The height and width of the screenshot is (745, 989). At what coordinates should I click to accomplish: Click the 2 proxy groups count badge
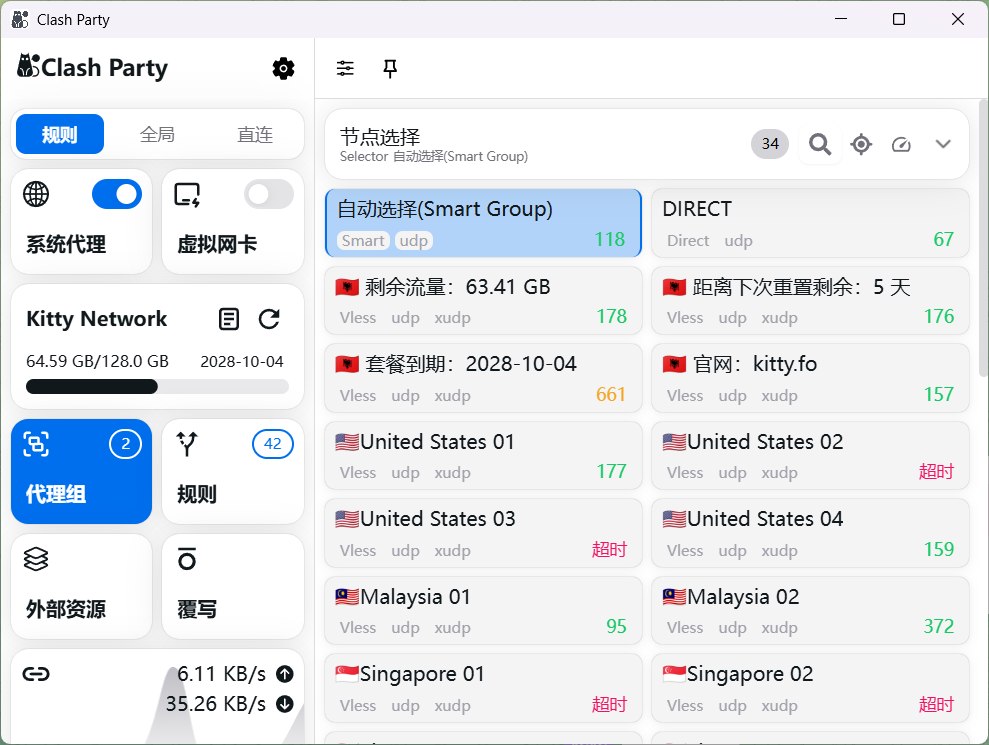tap(125, 444)
